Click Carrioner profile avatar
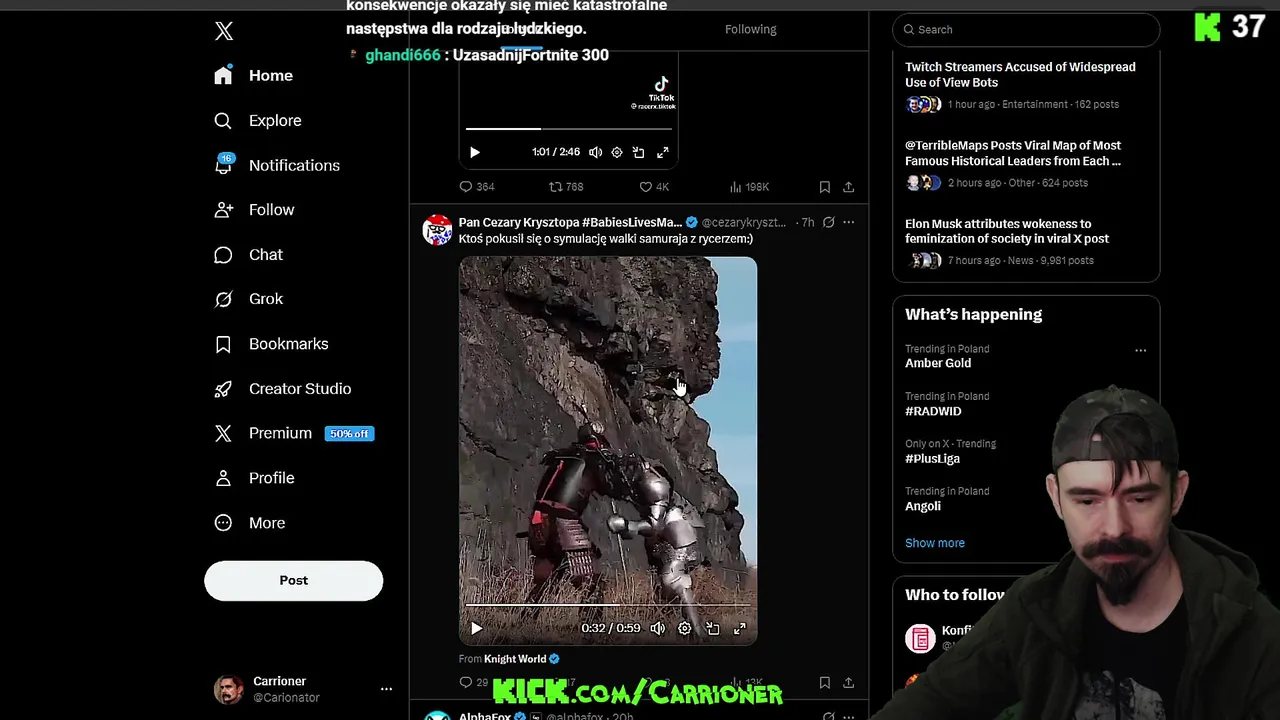 (x=228, y=689)
